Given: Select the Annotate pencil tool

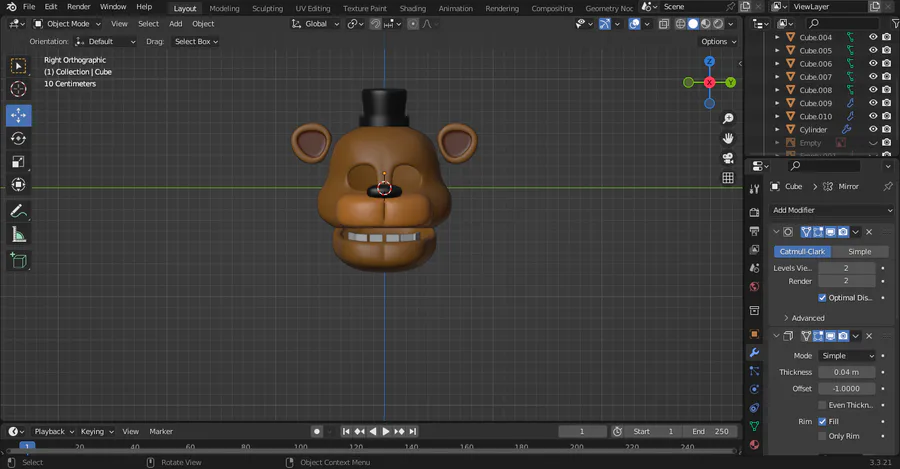Looking at the screenshot, I should 18,211.
